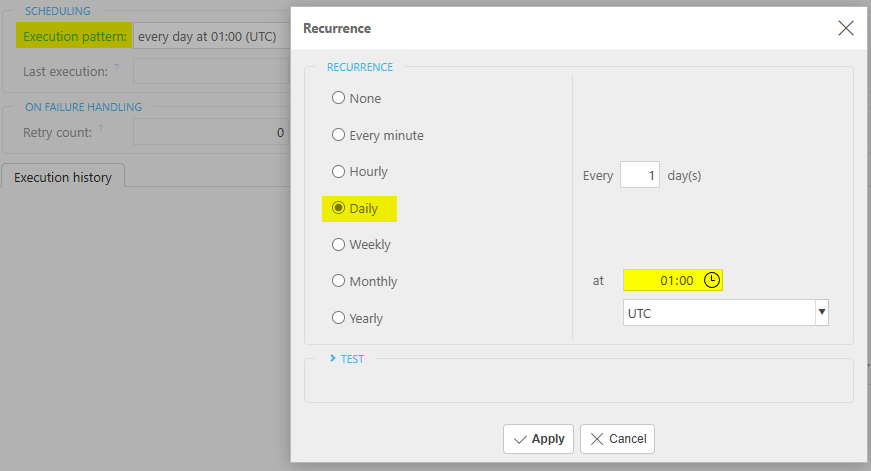Screen dimensions: 871x471
Task: Select the Daily radio button
Action: tap(338, 208)
